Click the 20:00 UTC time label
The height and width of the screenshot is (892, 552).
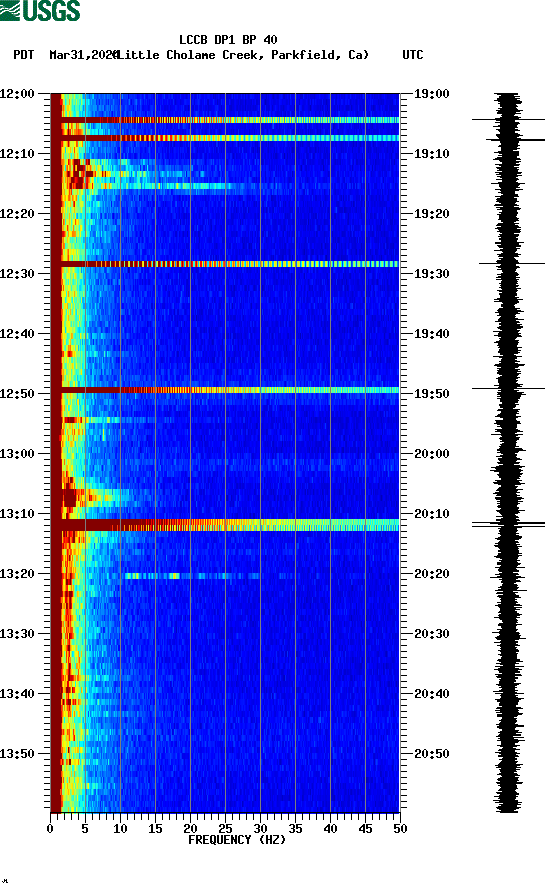432,454
